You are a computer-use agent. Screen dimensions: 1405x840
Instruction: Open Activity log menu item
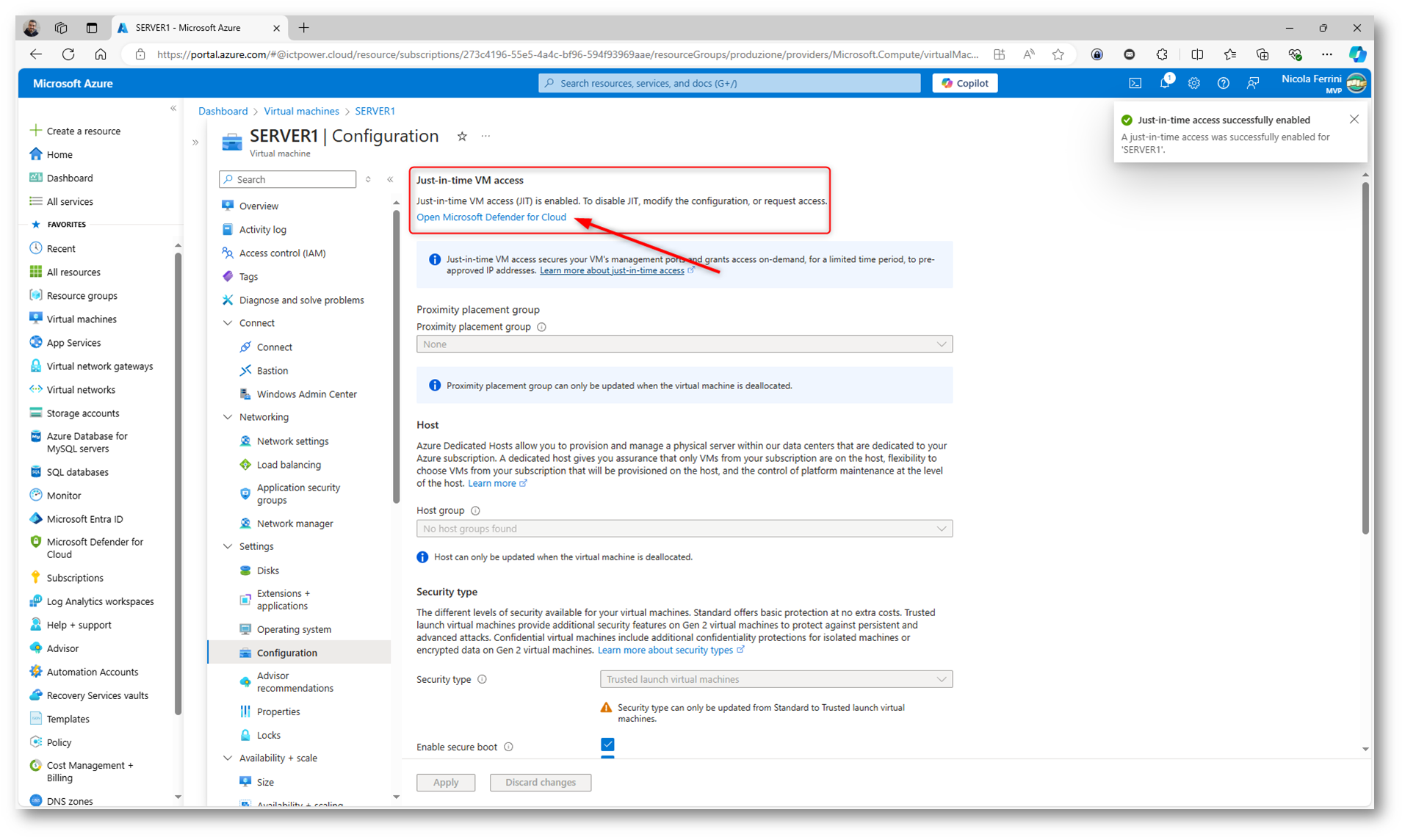pos(262,230)
